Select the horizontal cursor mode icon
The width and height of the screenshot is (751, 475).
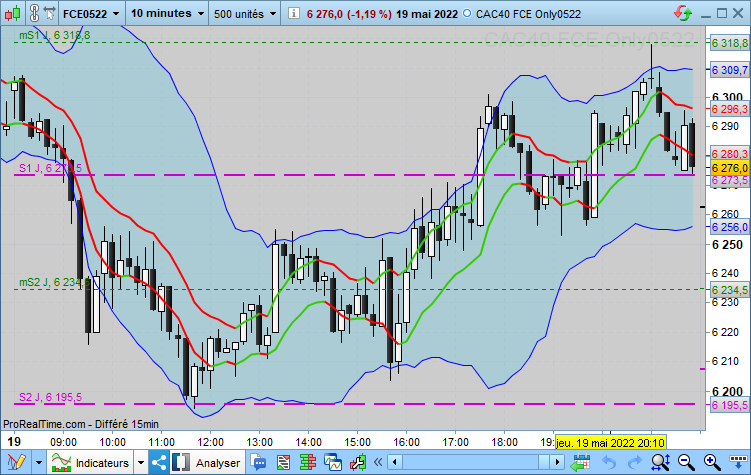click(x=49, y=13)
